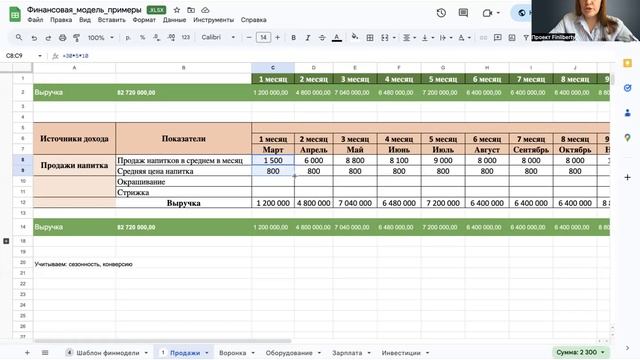Click the toolbar search magnifier
This screenshot has height=360, width=640.
pyautogui.click(x=19, y=38)
